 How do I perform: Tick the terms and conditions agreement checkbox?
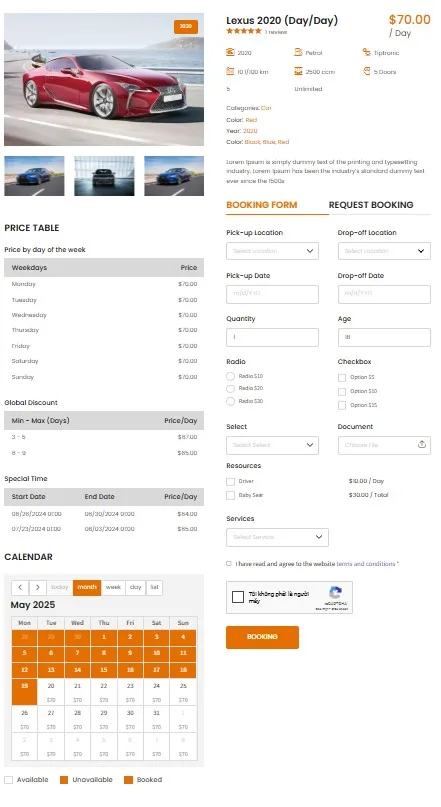pos(229,564)
